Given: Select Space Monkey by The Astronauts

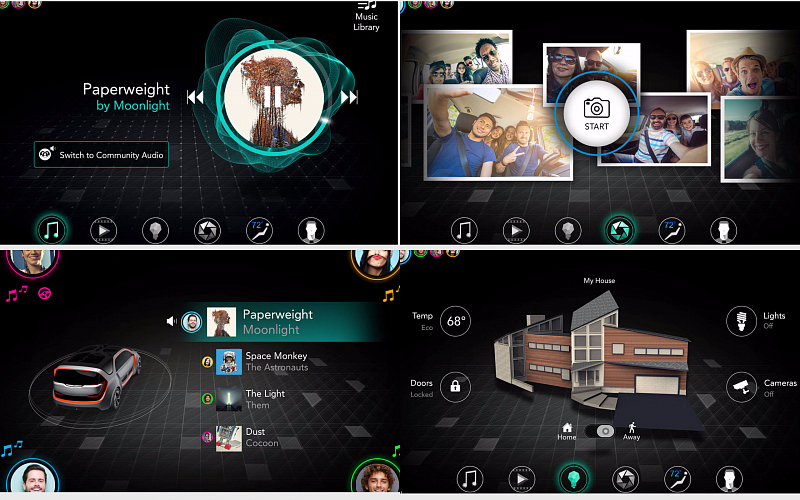Looking at the screenshot, I should coord(262,361).
